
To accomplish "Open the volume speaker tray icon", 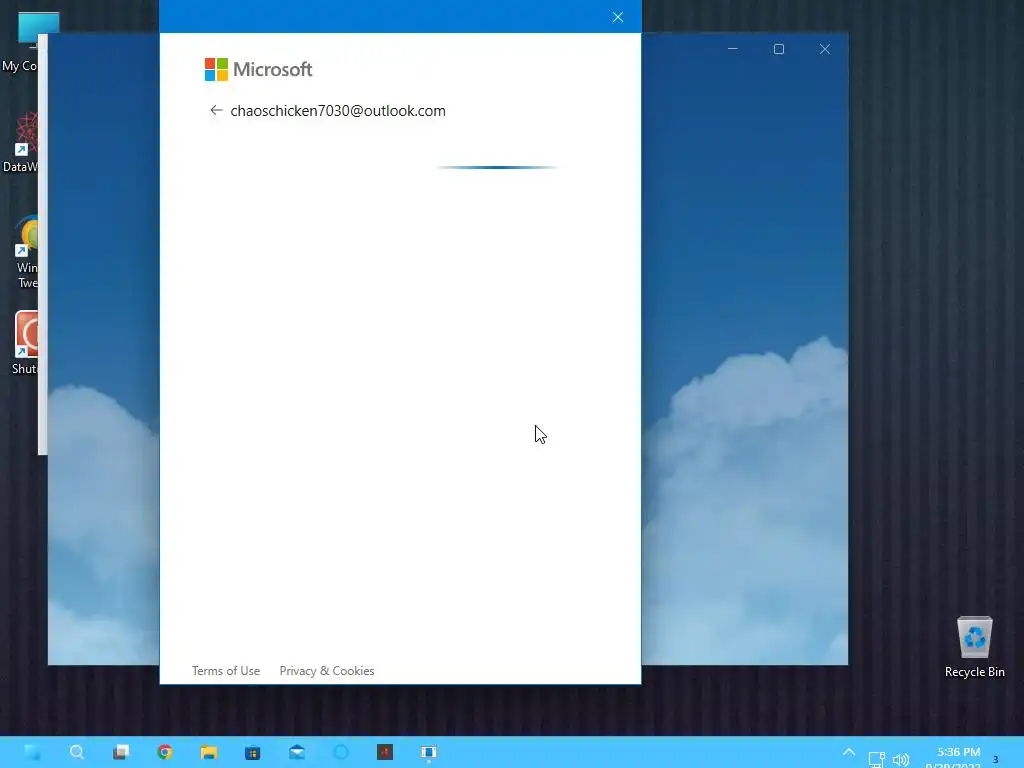I will click(901, 759).
